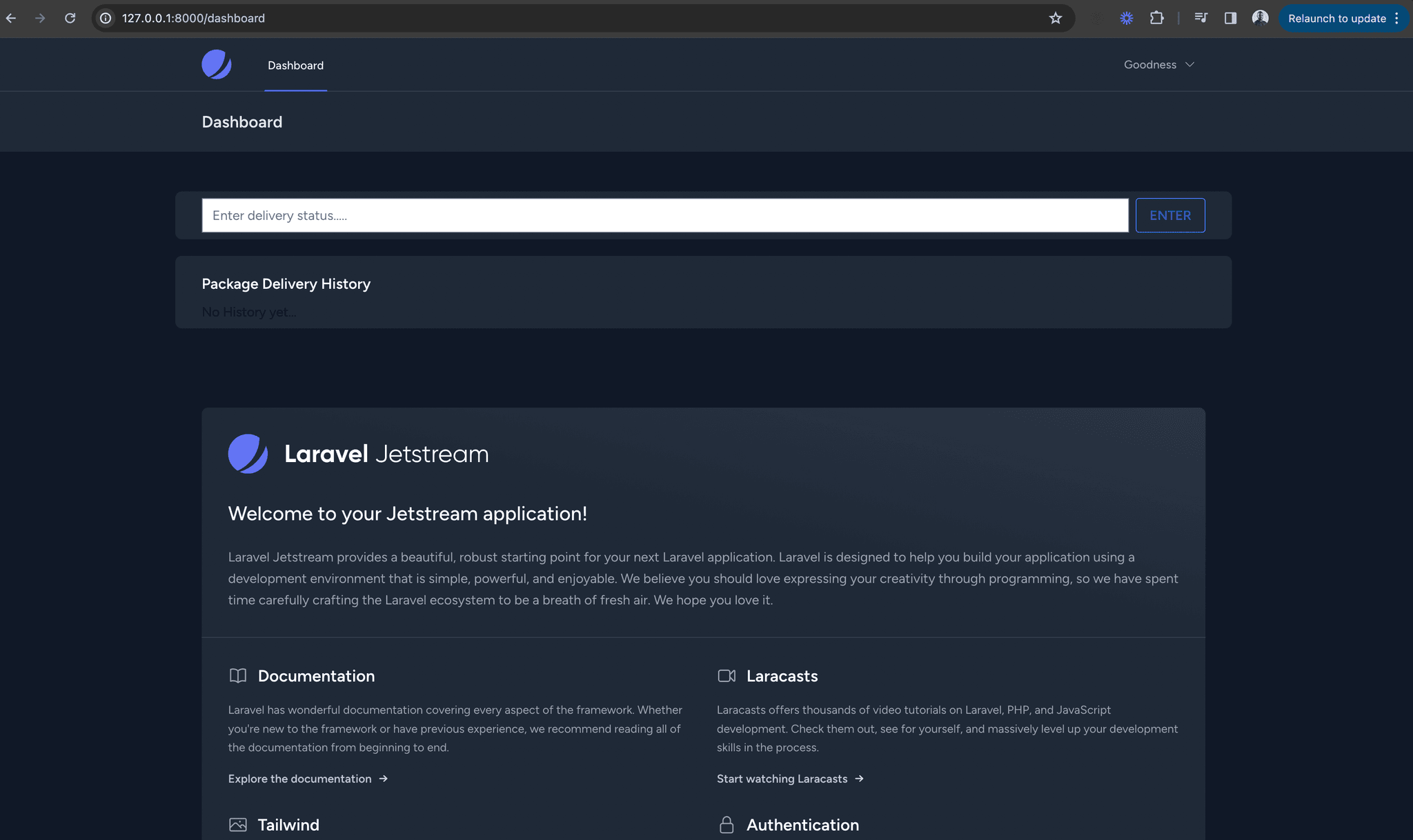Open the browser side panel icon

[1229, 18]
